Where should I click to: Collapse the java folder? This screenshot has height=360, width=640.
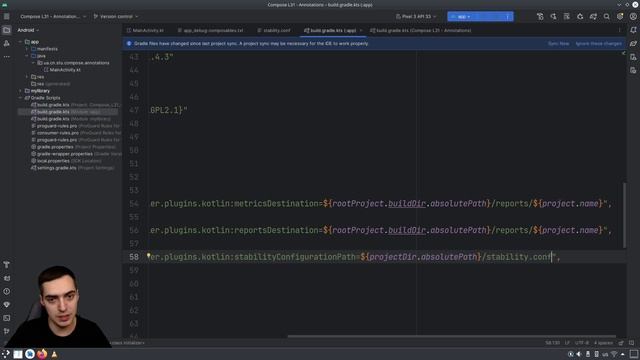point(27,56)
